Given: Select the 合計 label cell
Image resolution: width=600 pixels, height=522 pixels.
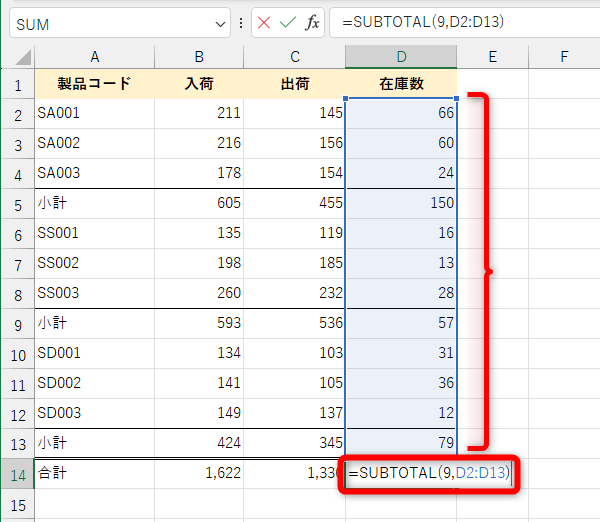Looking at the screenshot, I should [x=95, y=473].
